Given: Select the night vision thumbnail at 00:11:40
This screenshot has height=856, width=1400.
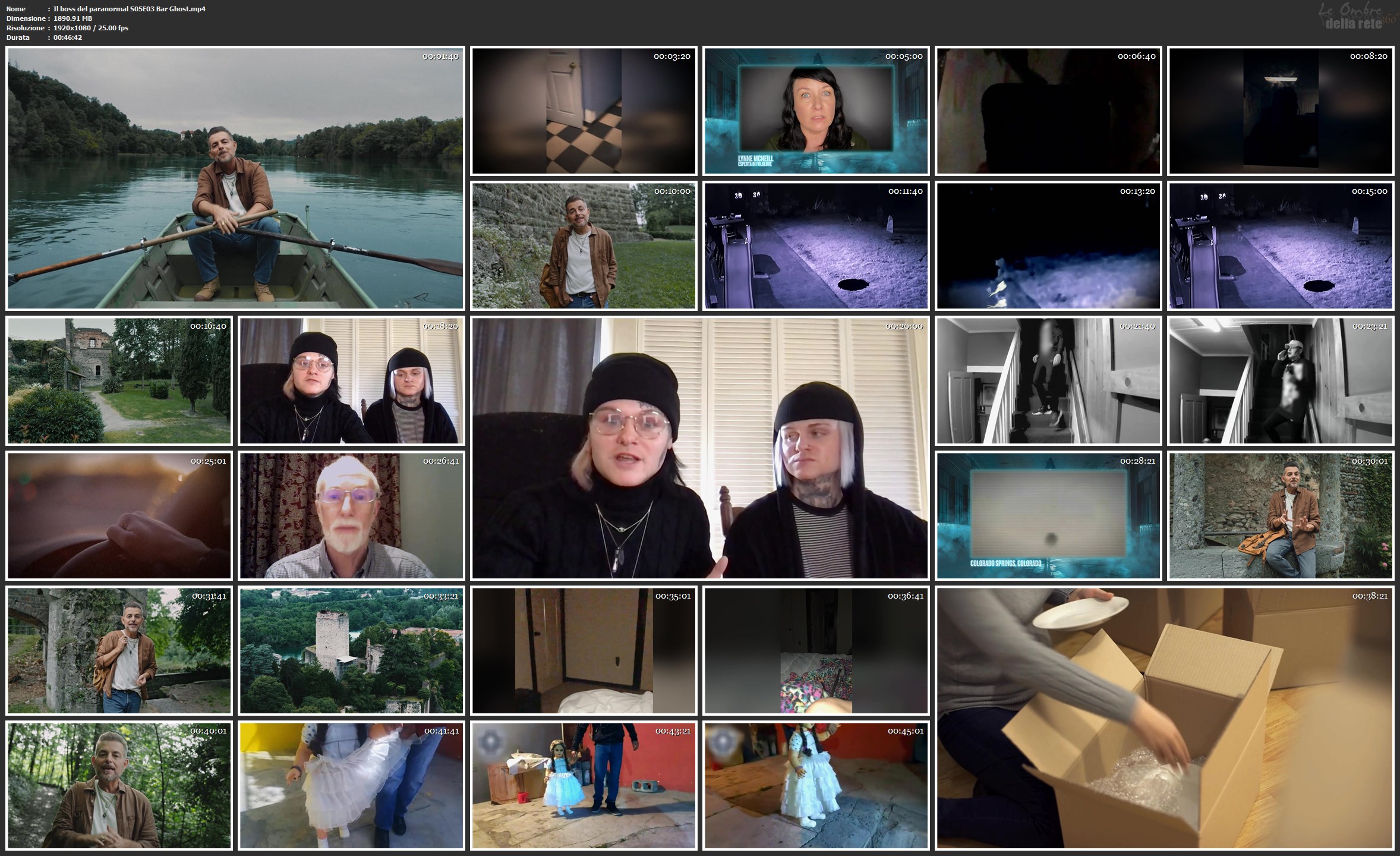Looking at the screenshot, I should click(x=815, y=246).
